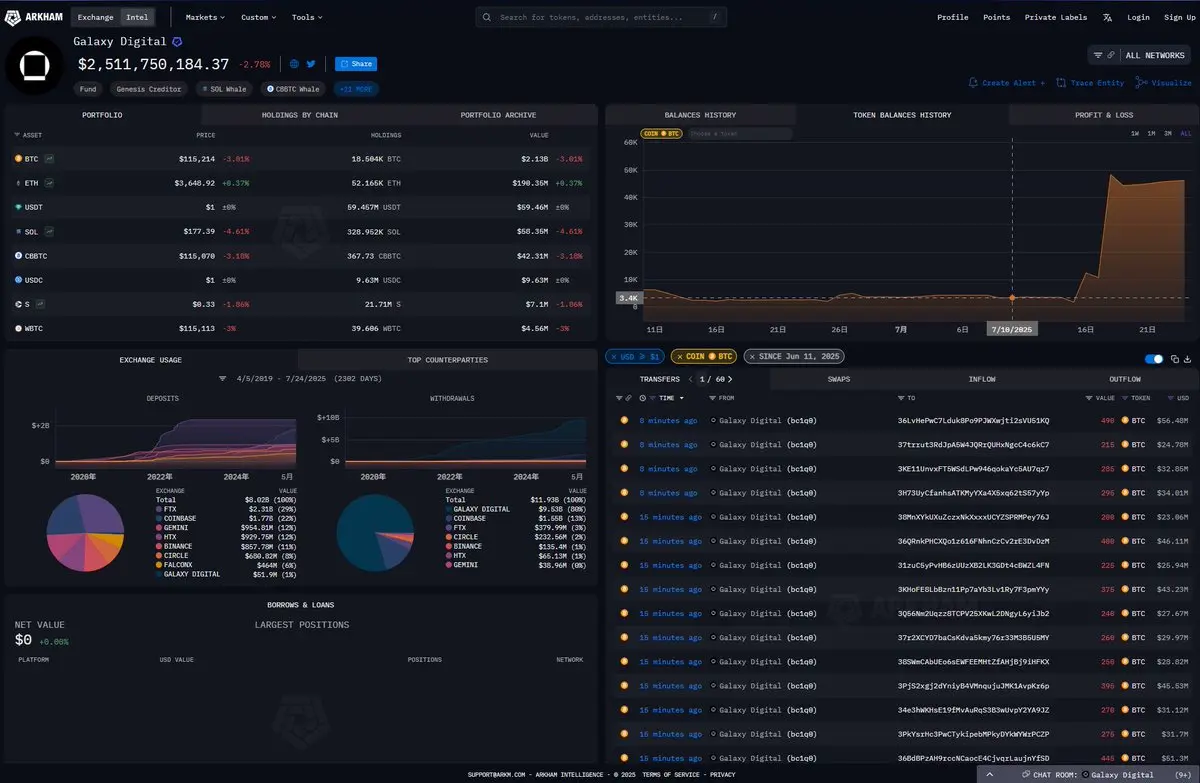
Task: Open SOL chart icon in portfolio row
Action: 49,231
